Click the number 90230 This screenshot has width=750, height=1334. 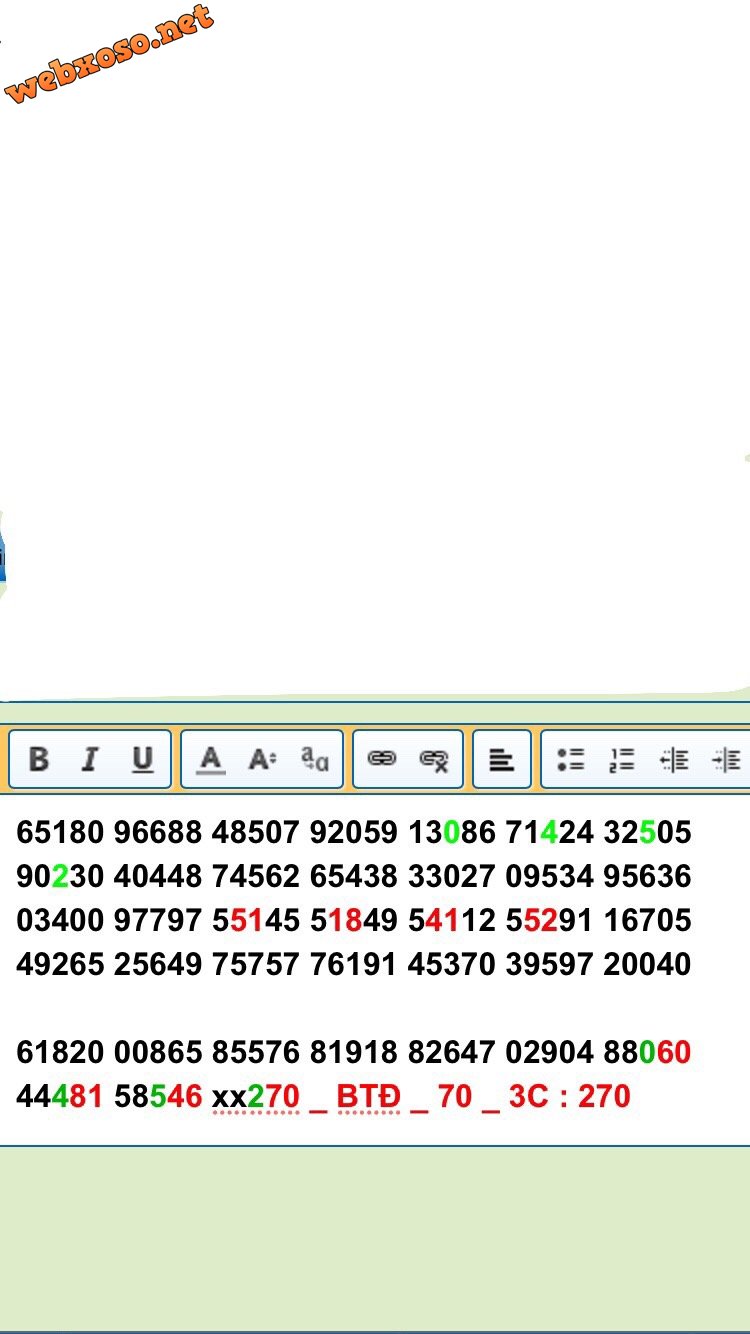point(60,876)
